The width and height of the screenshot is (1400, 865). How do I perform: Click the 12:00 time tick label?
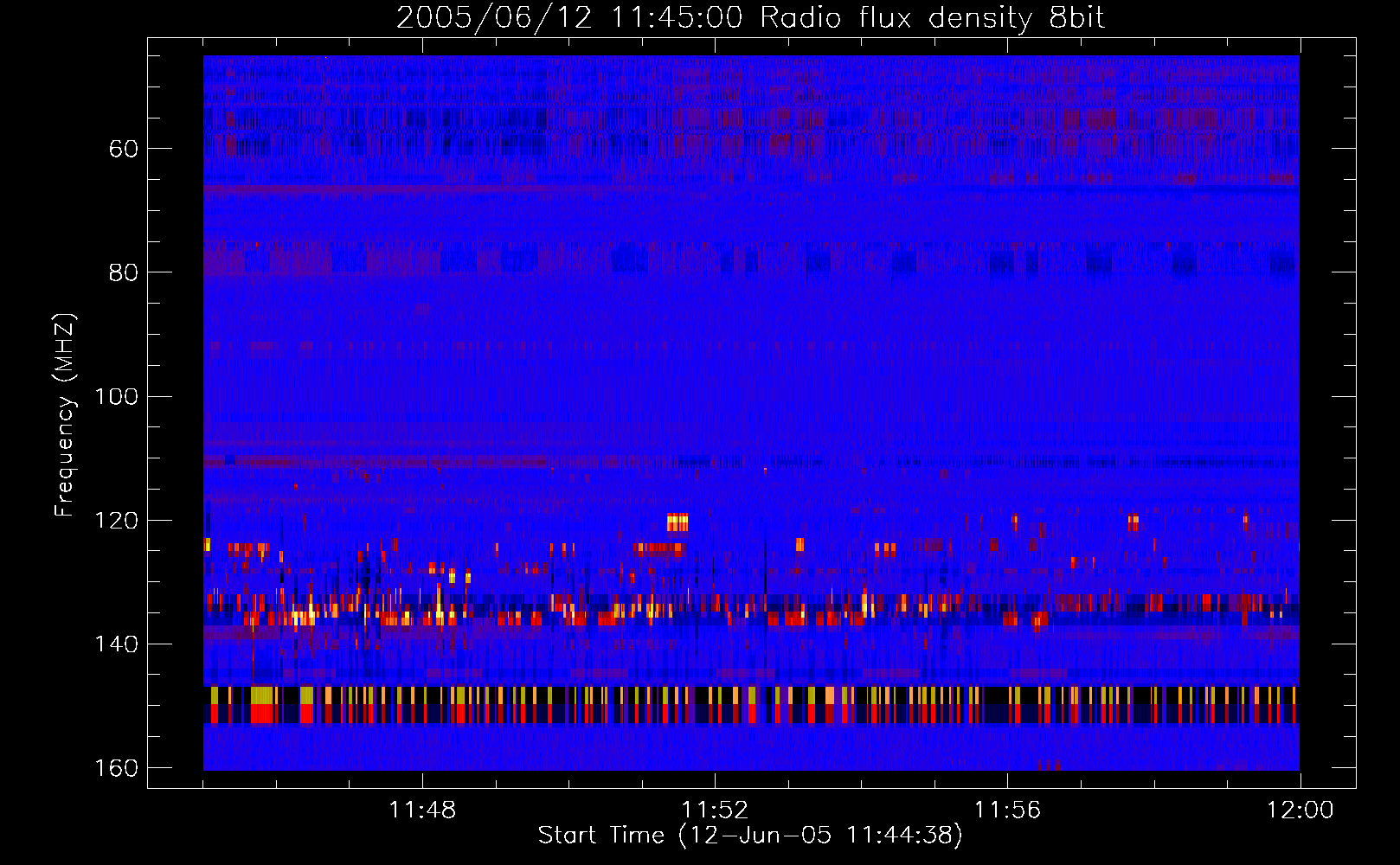1300,811
